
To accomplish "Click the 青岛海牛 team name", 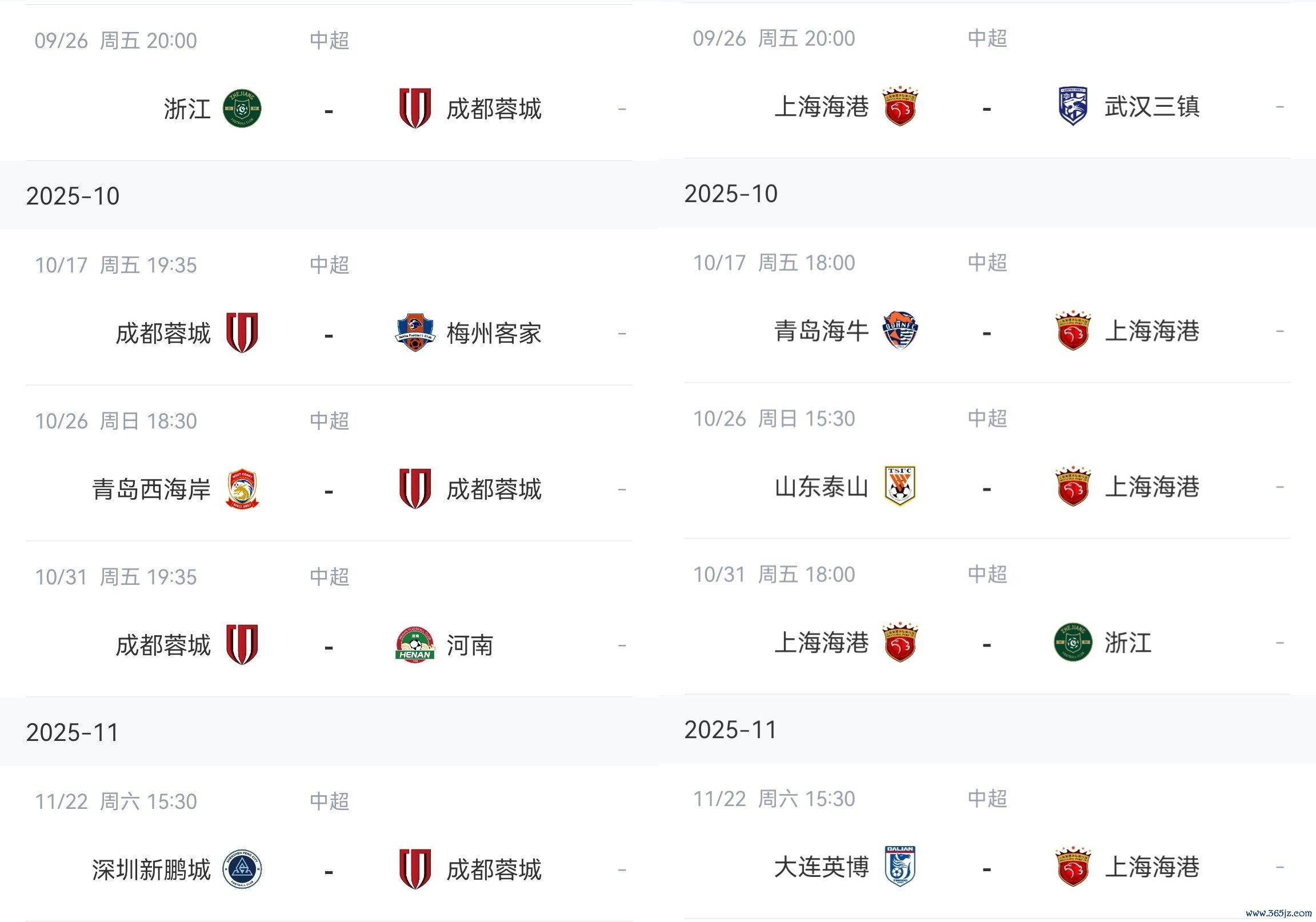I will coord(821,331).
